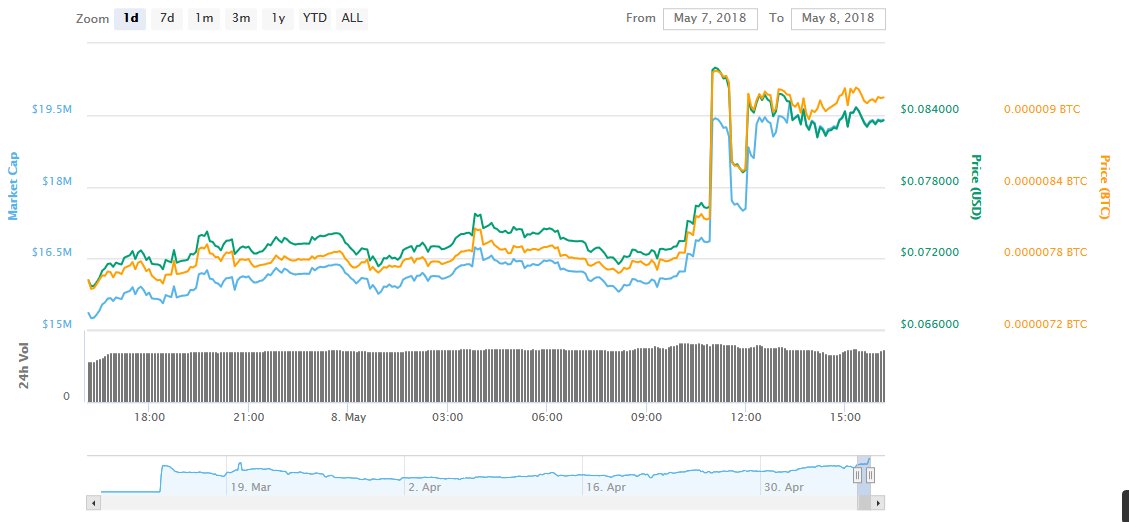The image size is (1129, 522).
Task: Click the left scrollbar arrow under navigator
Action: (x=92, y=502)
